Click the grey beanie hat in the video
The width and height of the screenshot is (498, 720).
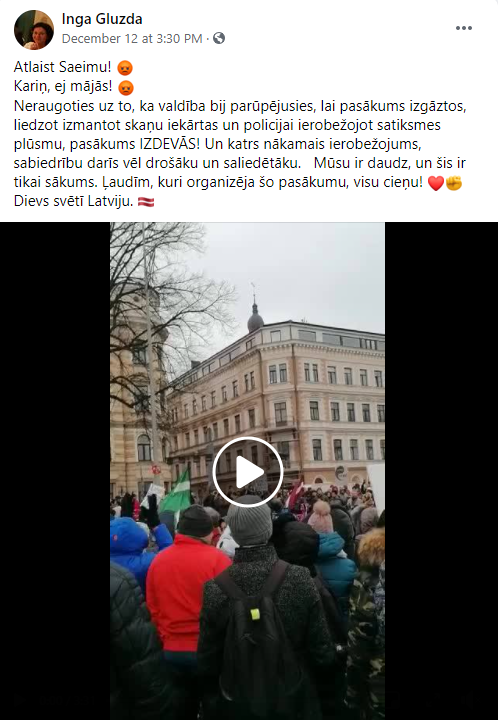tap(250, 521)
